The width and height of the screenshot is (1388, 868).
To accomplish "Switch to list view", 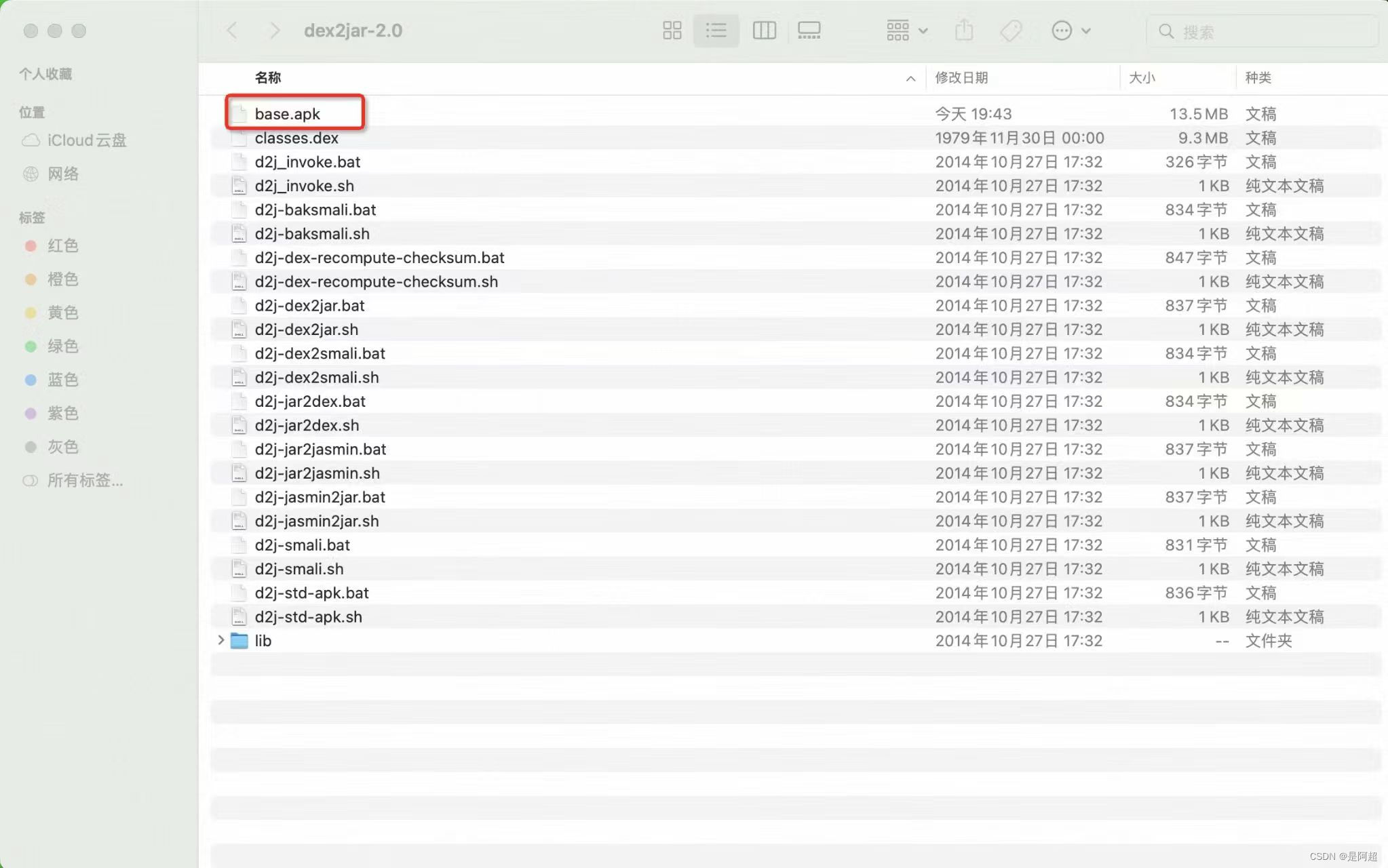I will pos(716,31).
